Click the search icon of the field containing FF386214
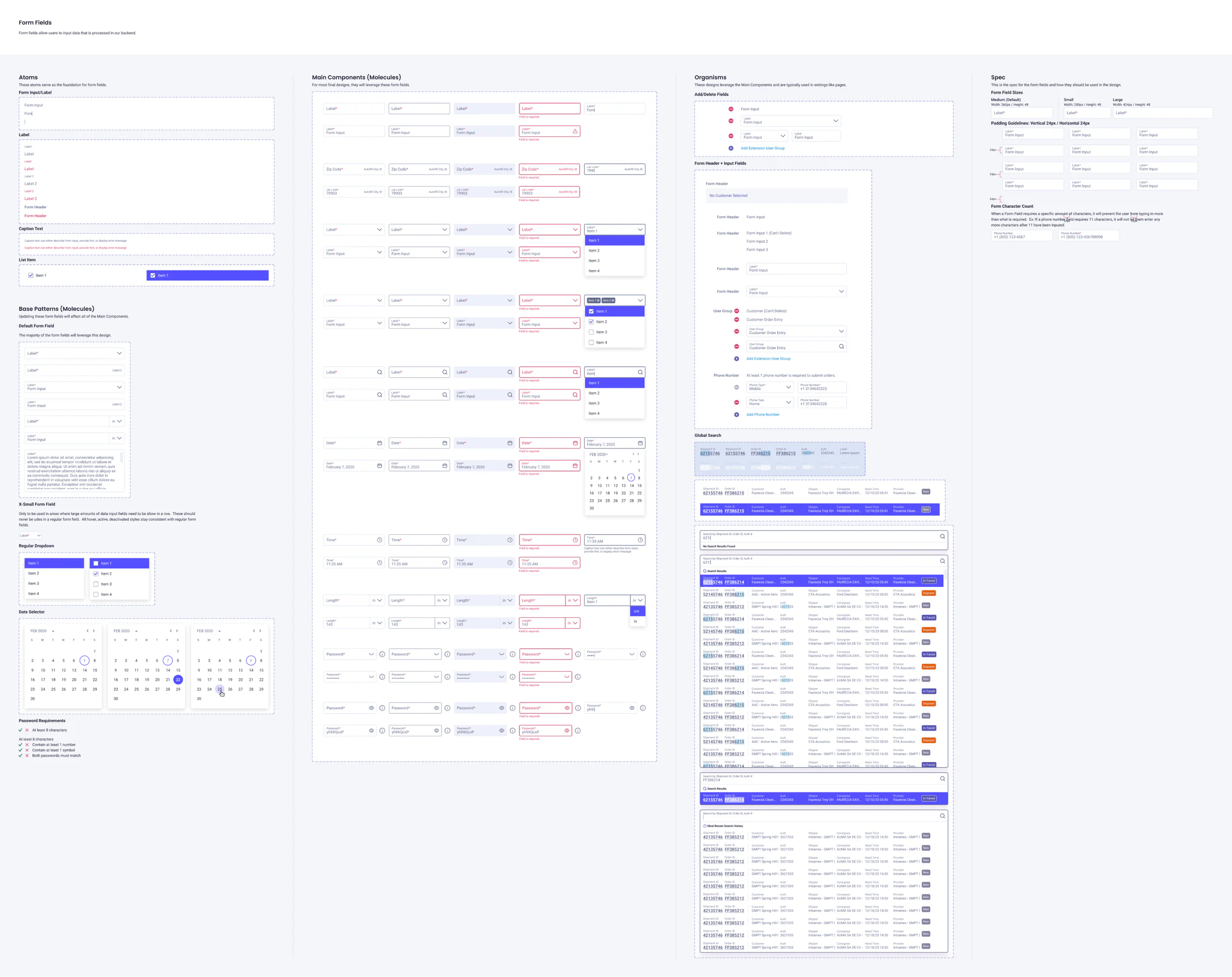 [x=942, y=778]
